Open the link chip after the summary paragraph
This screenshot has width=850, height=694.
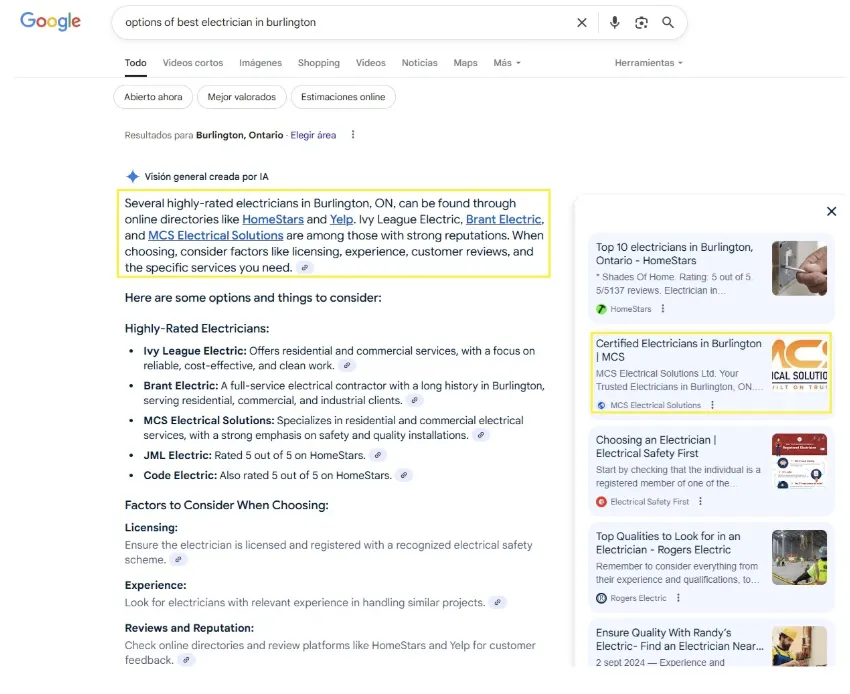(x=305, y=268)
